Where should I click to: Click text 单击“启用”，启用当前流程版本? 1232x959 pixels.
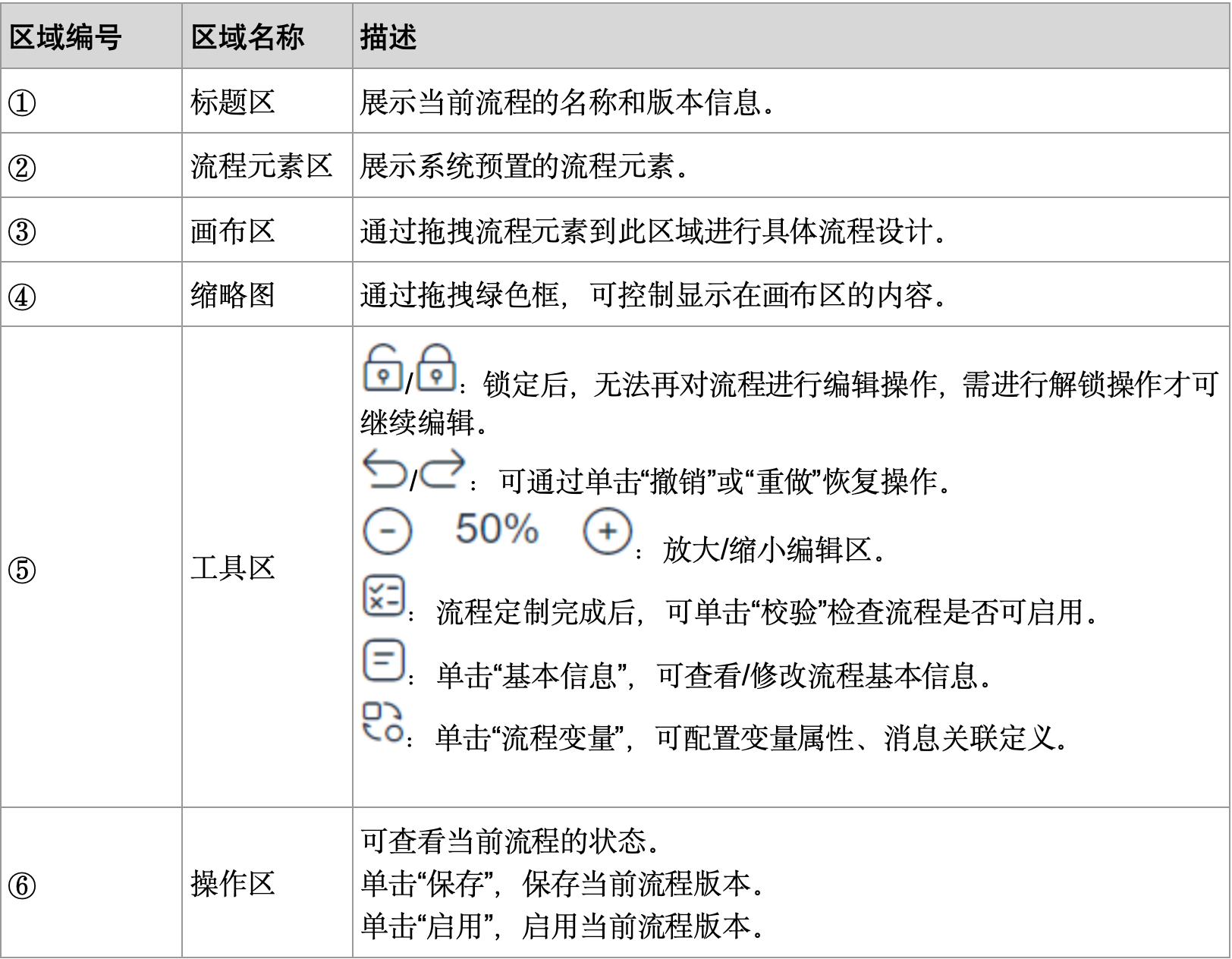(564, 926)
